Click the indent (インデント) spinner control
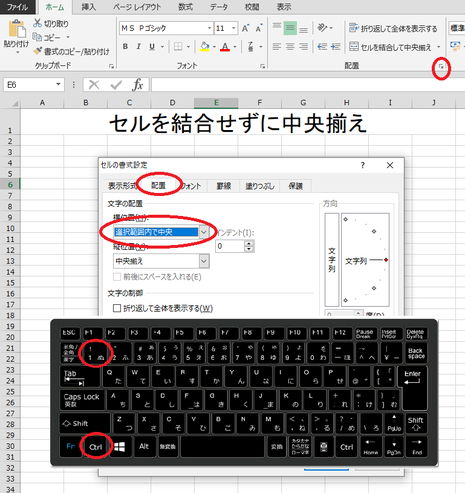 pyautogui.click(x=249, y=246)
